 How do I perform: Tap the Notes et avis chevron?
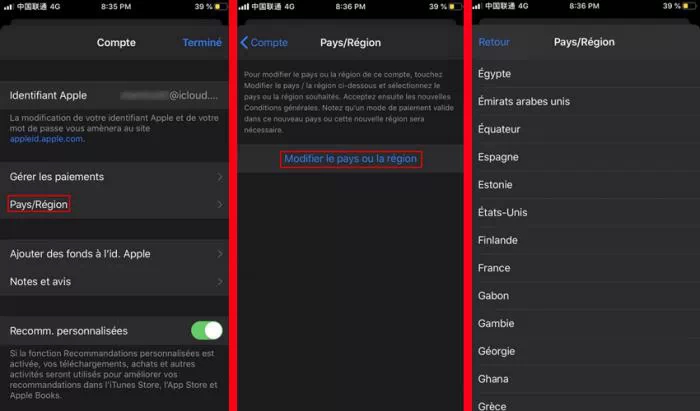coord(220,282)
